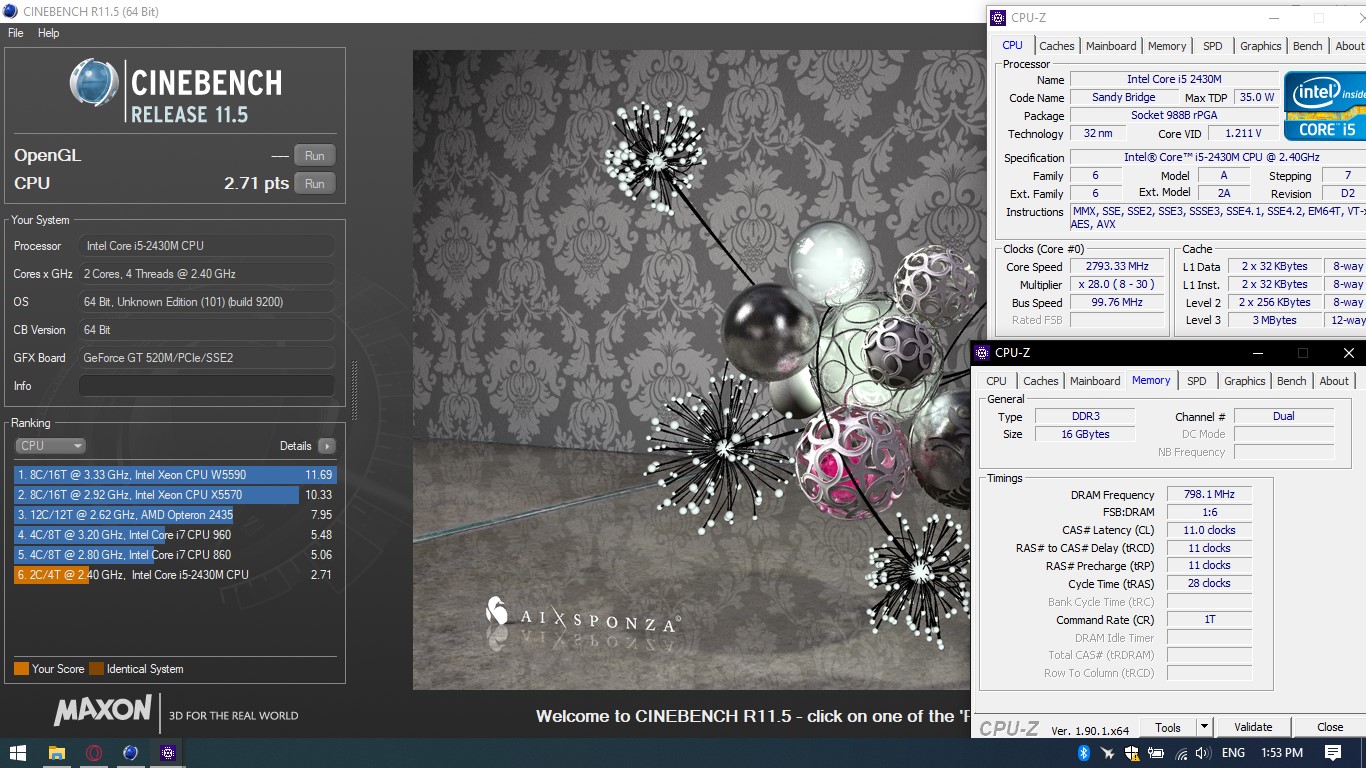Viewport: 1366px width, 768px height.
Task: Click the Info text field
Action: click(x=207, y=386)
